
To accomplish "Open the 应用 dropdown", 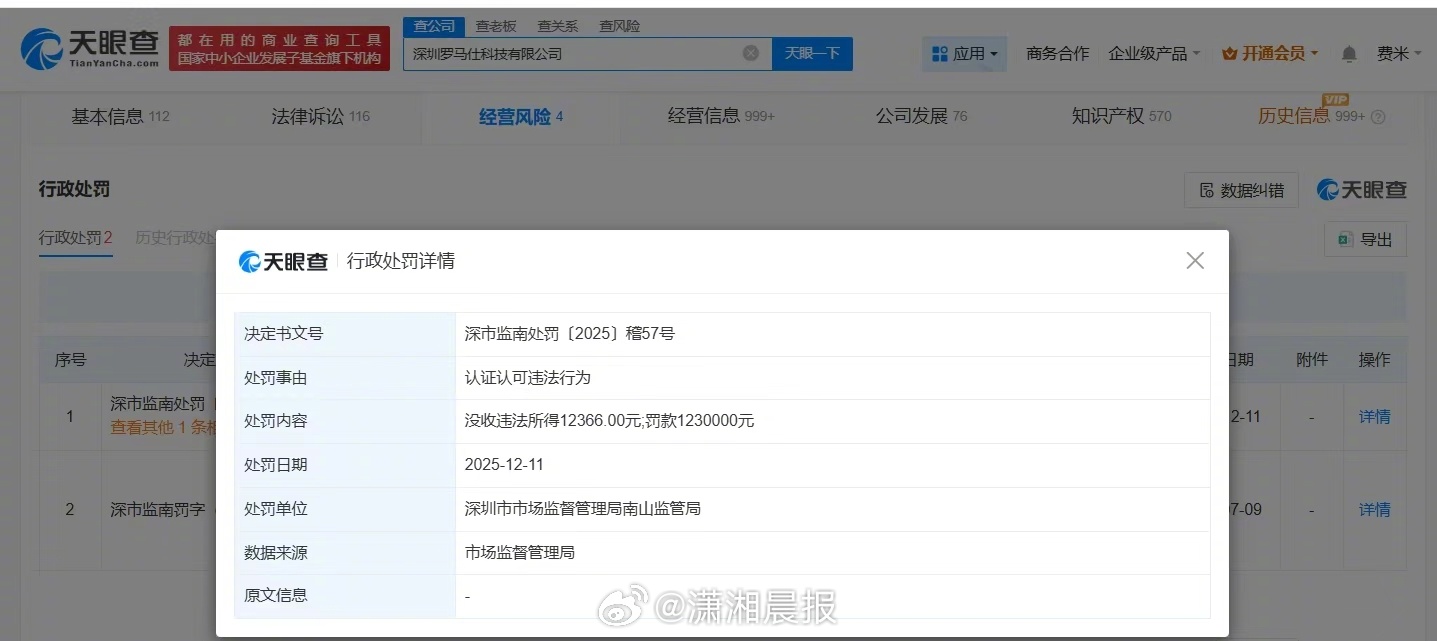I will coord(964,54).
